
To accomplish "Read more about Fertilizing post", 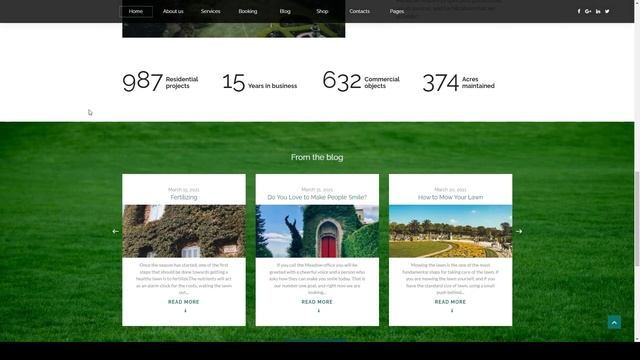I will pyautogui.click(x=184, y=302).
